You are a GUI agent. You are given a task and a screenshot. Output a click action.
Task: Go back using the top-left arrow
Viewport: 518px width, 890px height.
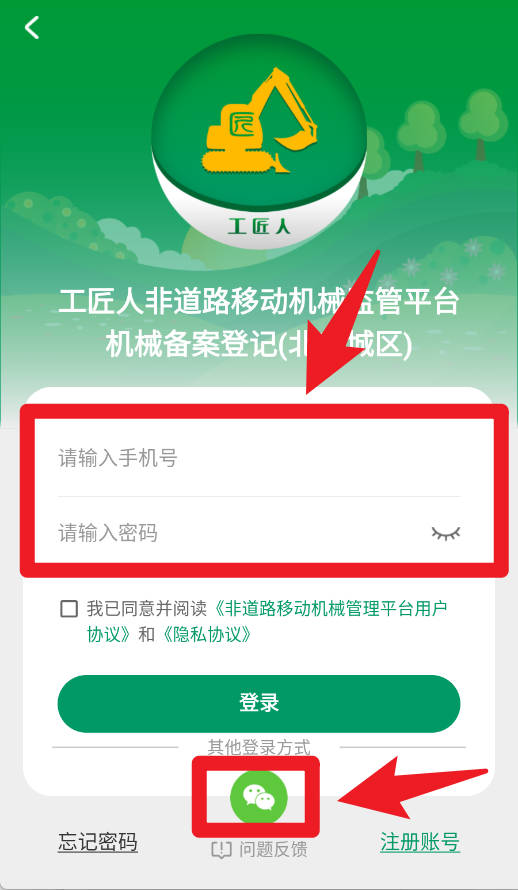pos(32,27)
